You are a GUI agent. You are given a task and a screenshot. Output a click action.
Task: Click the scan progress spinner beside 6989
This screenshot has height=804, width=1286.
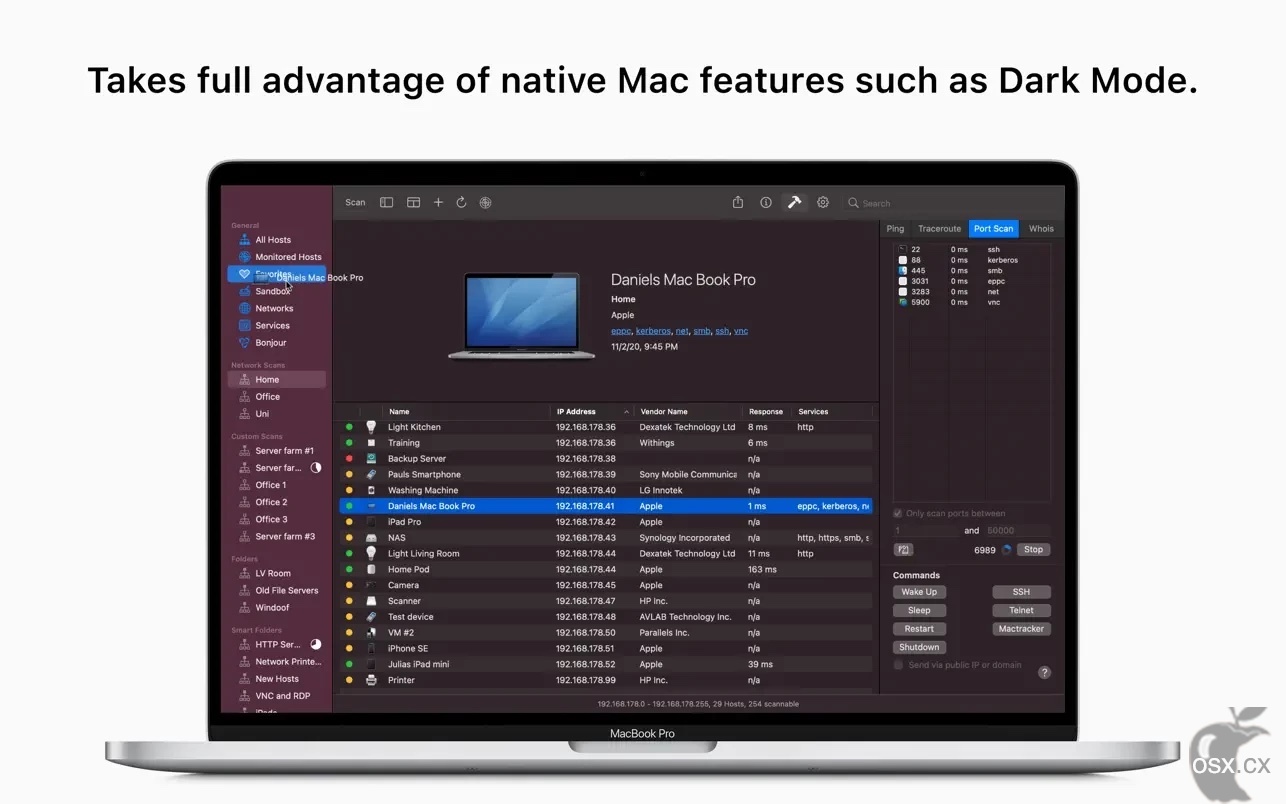1007,550
